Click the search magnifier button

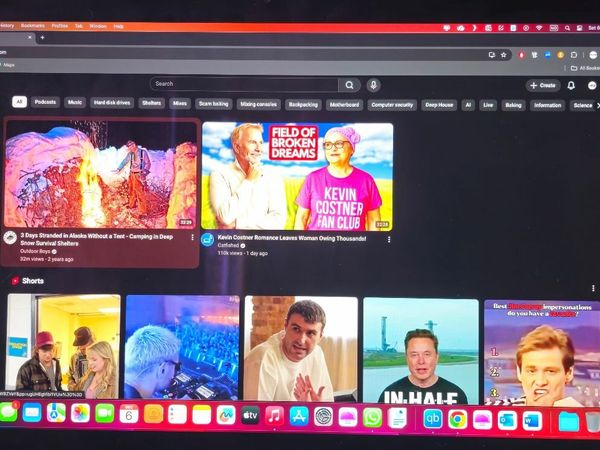(349, 85)
